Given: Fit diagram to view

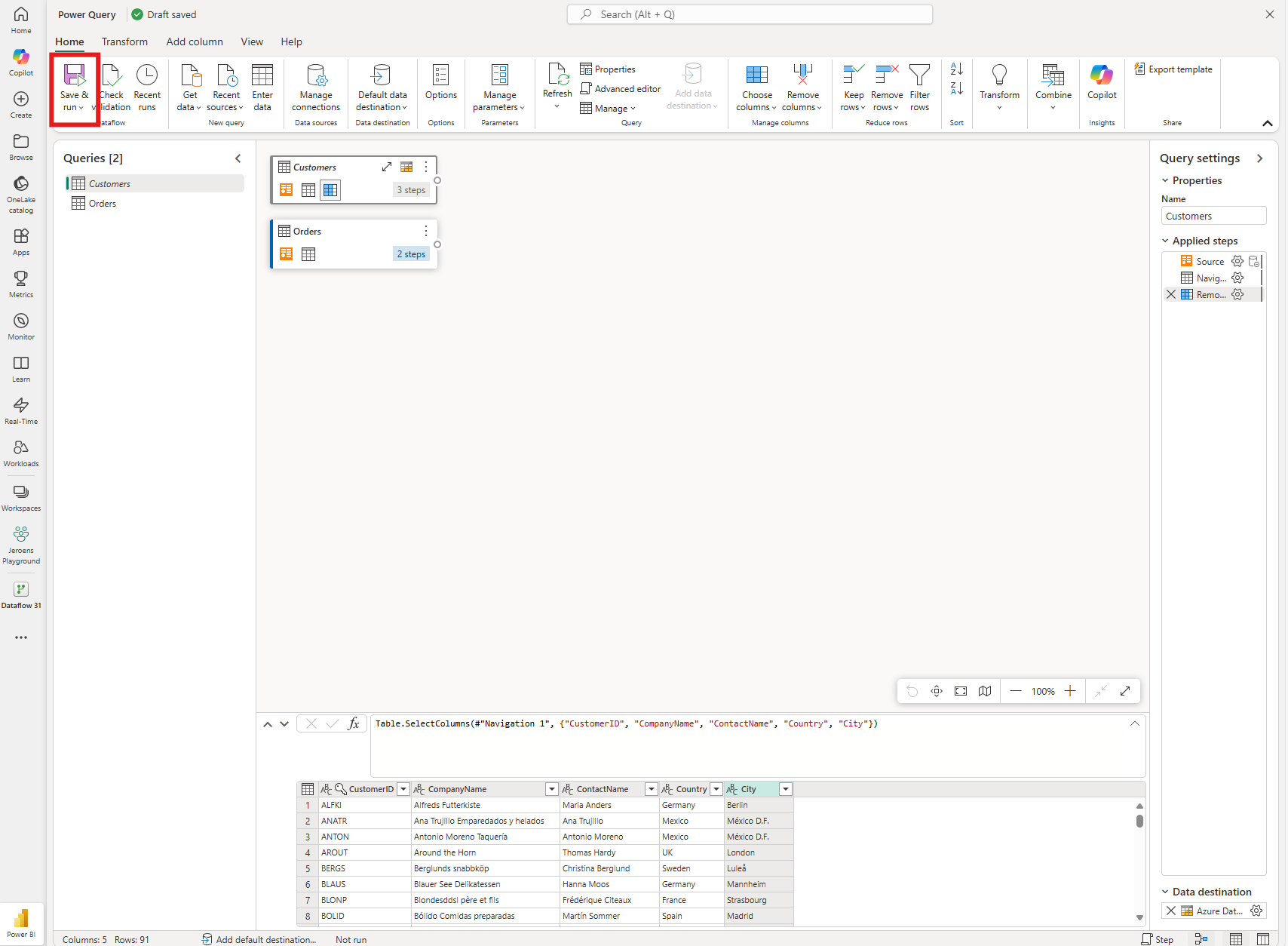Looking at the screenshot, I should click(961, 691).
